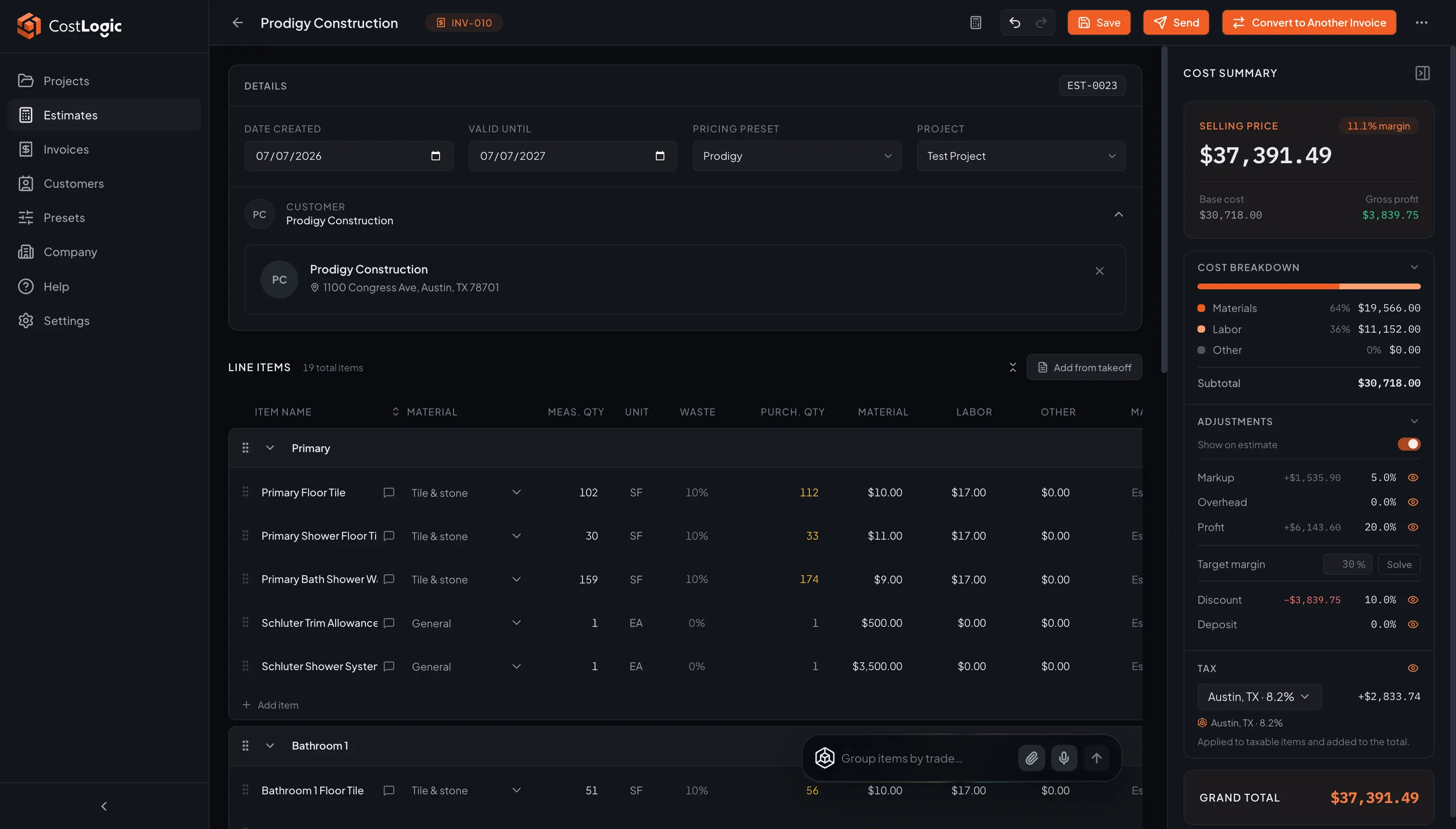Start voice input with microphone icon
This screenshot has width=1456, height=829.
1064,758
